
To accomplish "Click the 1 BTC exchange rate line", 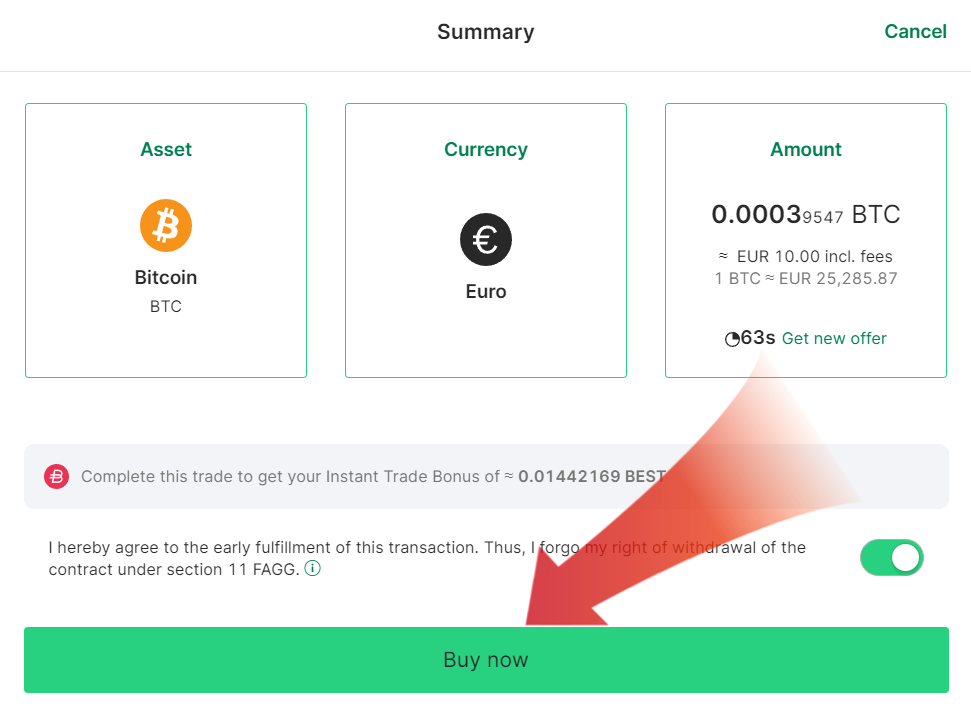I will pos(806,278).
